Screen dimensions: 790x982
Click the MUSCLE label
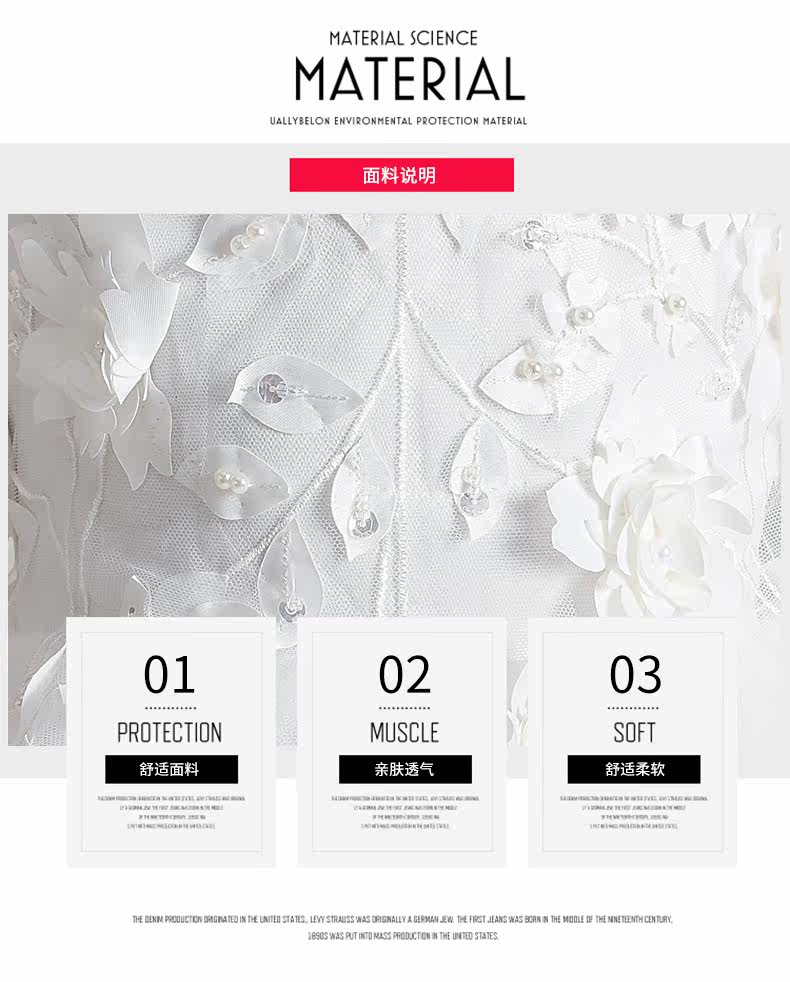click(x=405, y=732)
